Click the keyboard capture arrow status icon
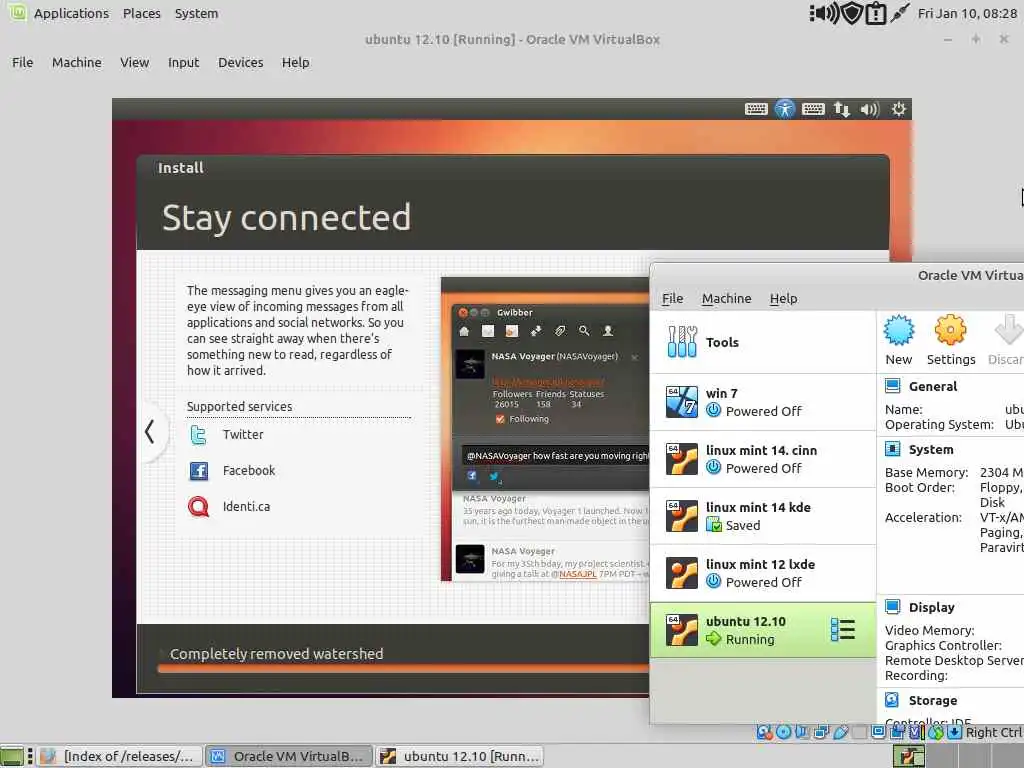The height and width of the screenshot is (768, 1024). pos(954,732)
